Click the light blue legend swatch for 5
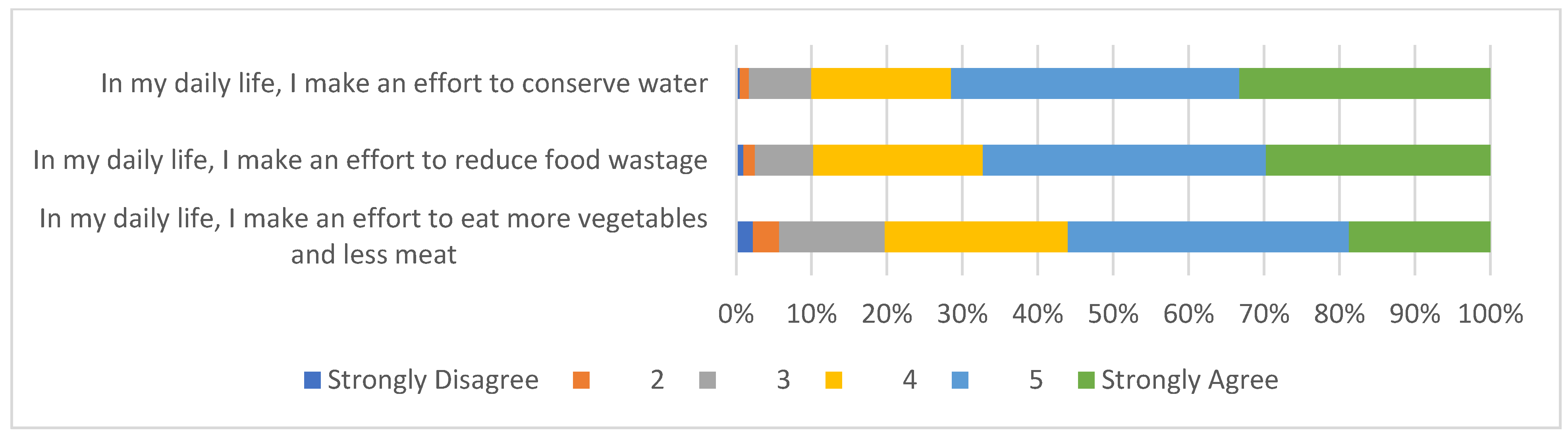The width and height of the screenshot is (1568, 436). tap(960, 380)
